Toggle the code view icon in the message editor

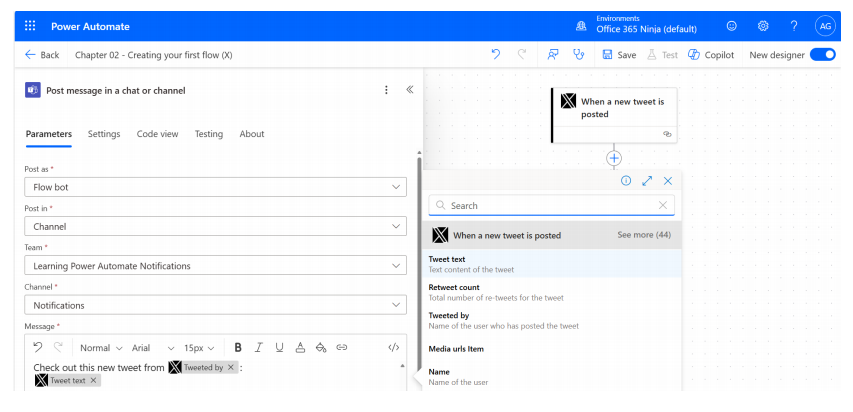click(x=394, y=347)
